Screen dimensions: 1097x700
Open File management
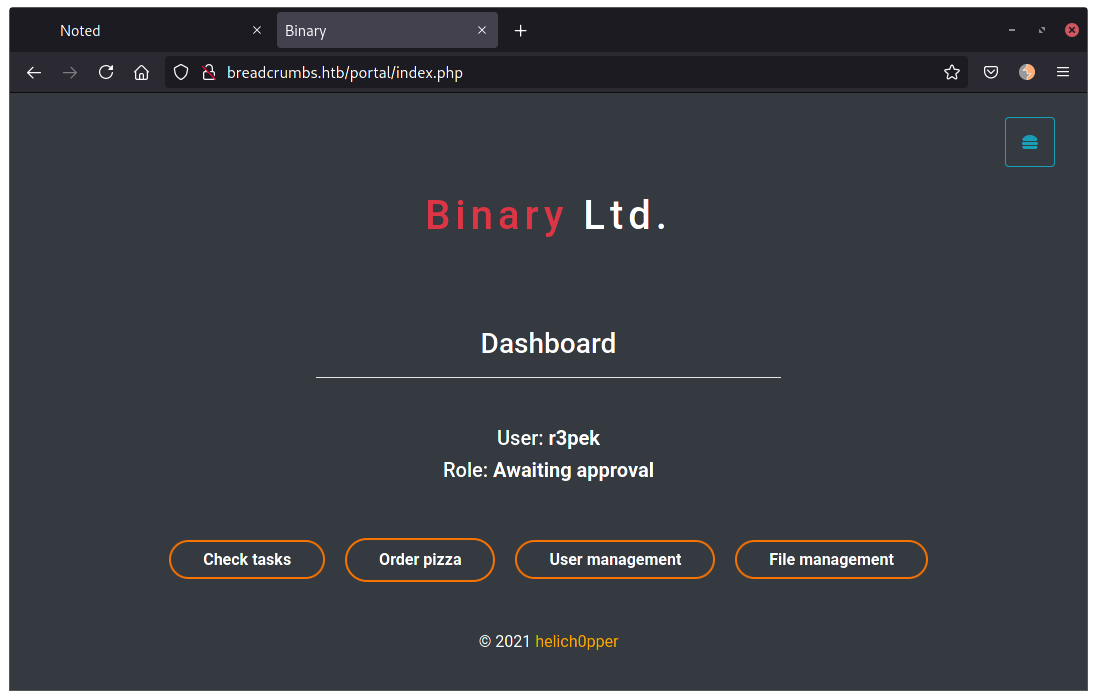[x=831, y=560]
